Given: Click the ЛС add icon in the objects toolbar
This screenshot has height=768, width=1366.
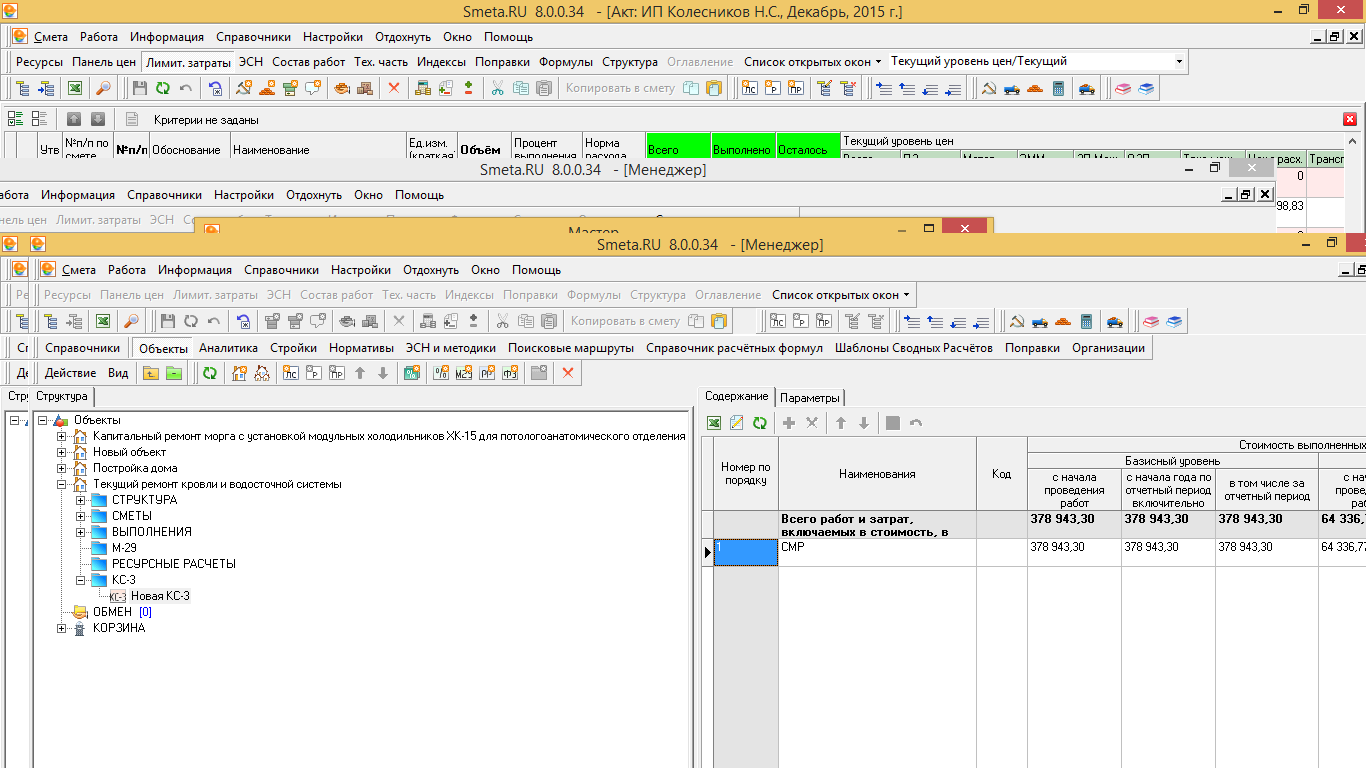Looking at the screenshot, I should click(291, 373).
